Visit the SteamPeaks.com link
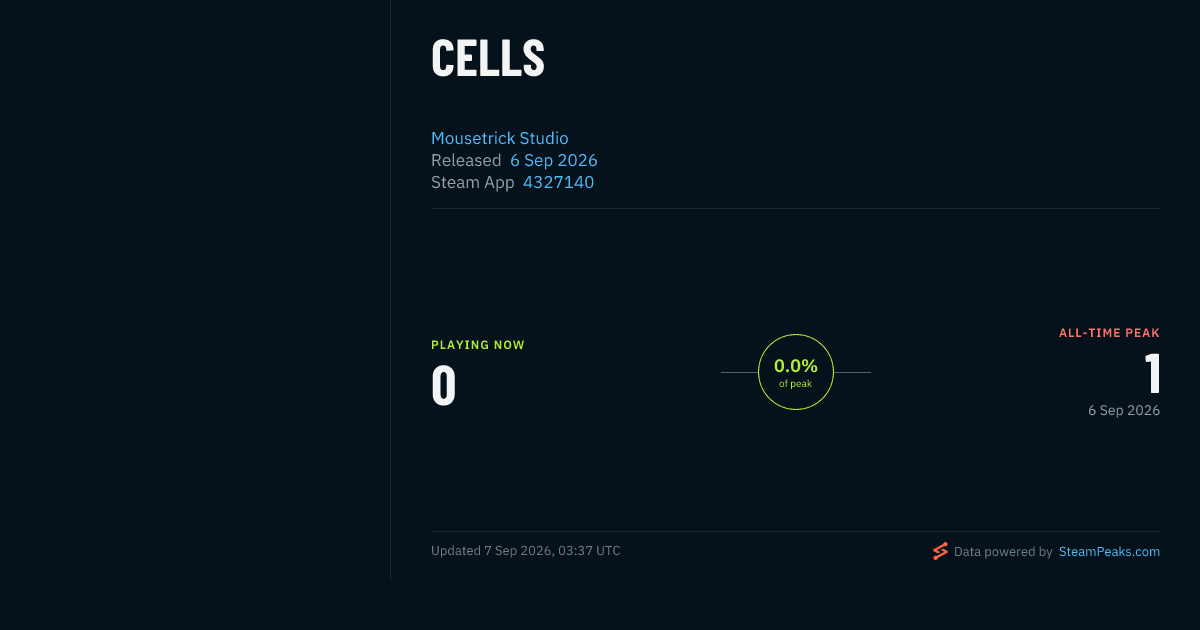Screen dimensions: 1200x630 click(x=1109, y=551)
